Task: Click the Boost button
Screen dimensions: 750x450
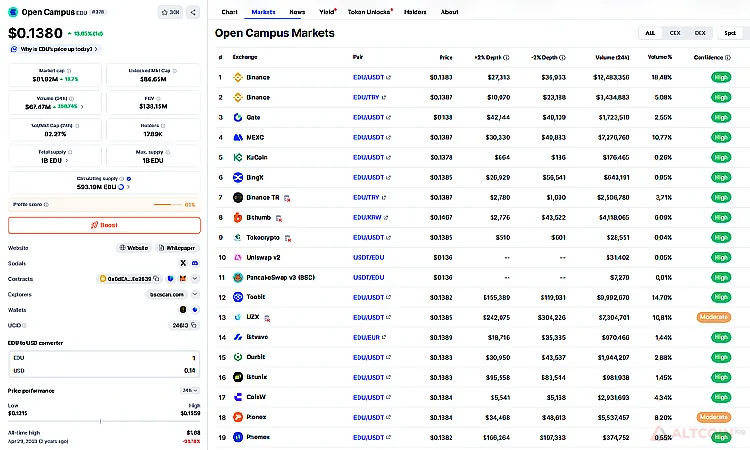Action: point(104,225)
